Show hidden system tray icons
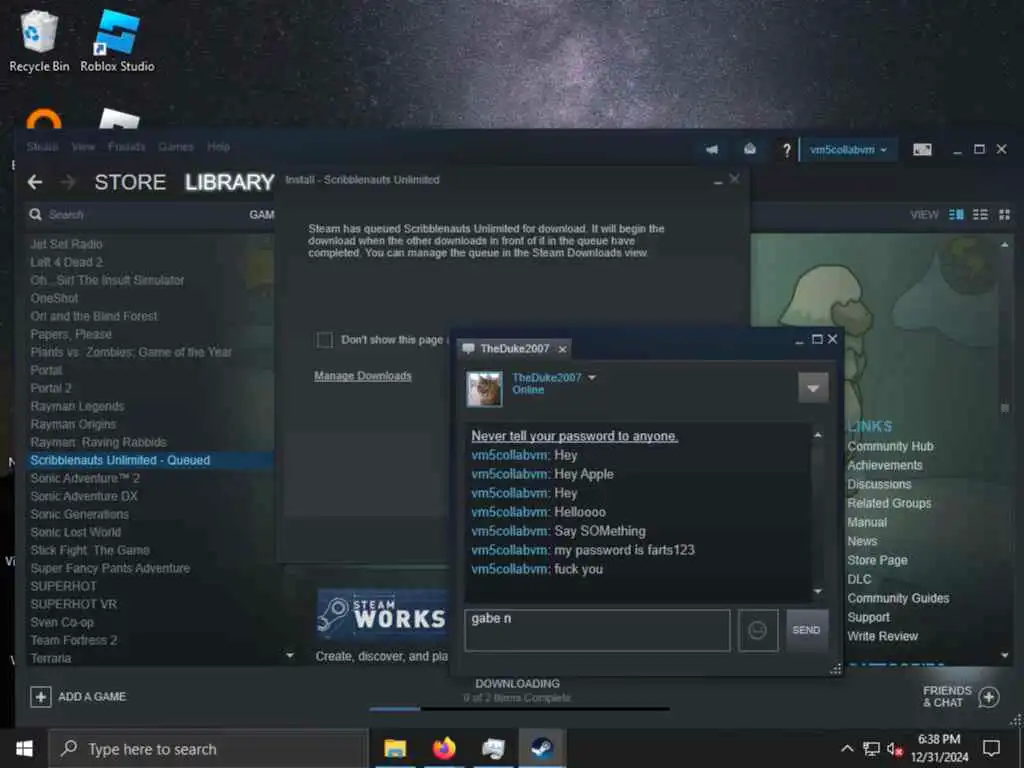This screenshot has width=1024, height=768. pyautogui.click(x=847, y=749)
